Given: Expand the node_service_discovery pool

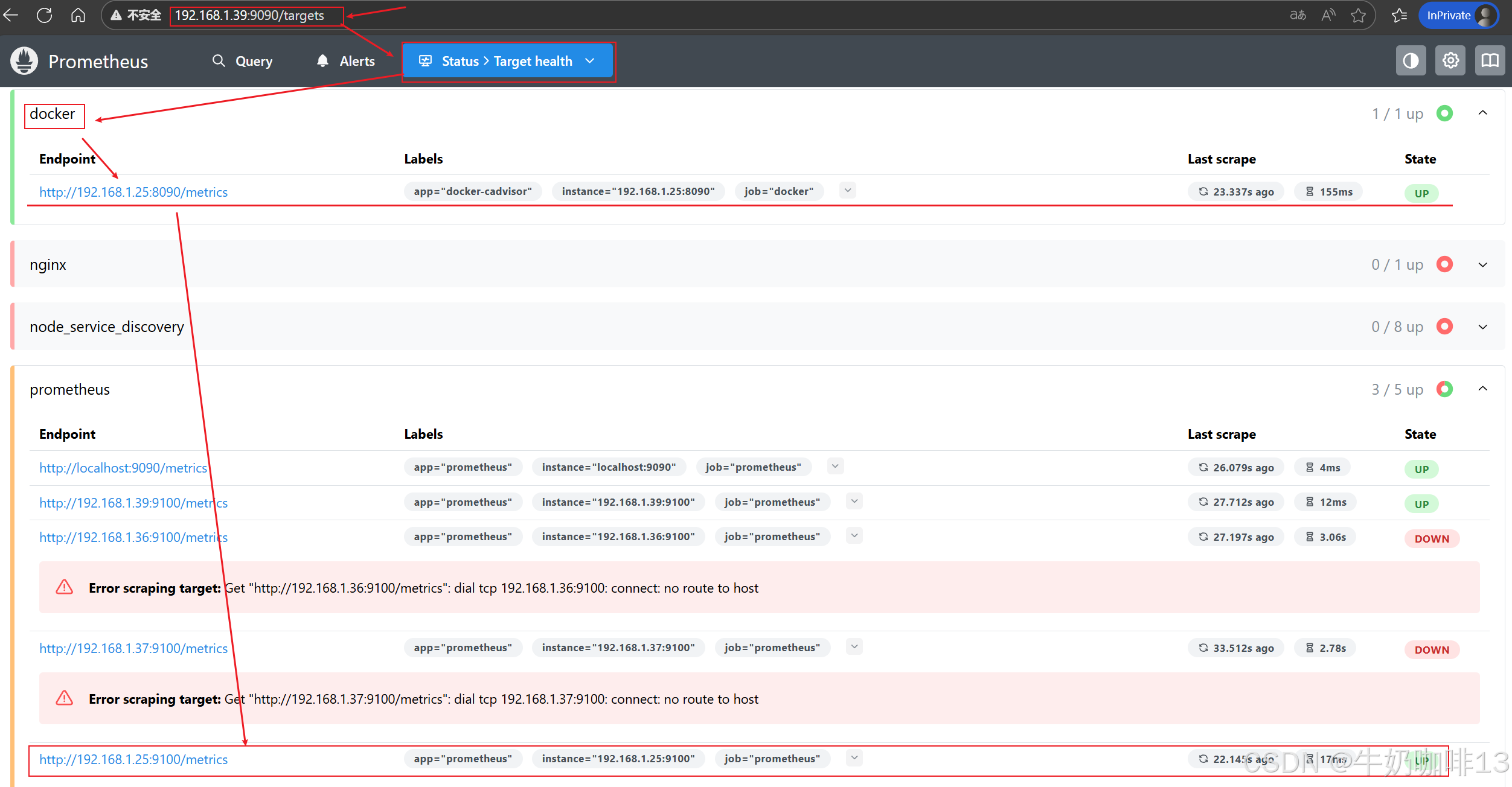Looking at the screenshot, I should 1482,327.
